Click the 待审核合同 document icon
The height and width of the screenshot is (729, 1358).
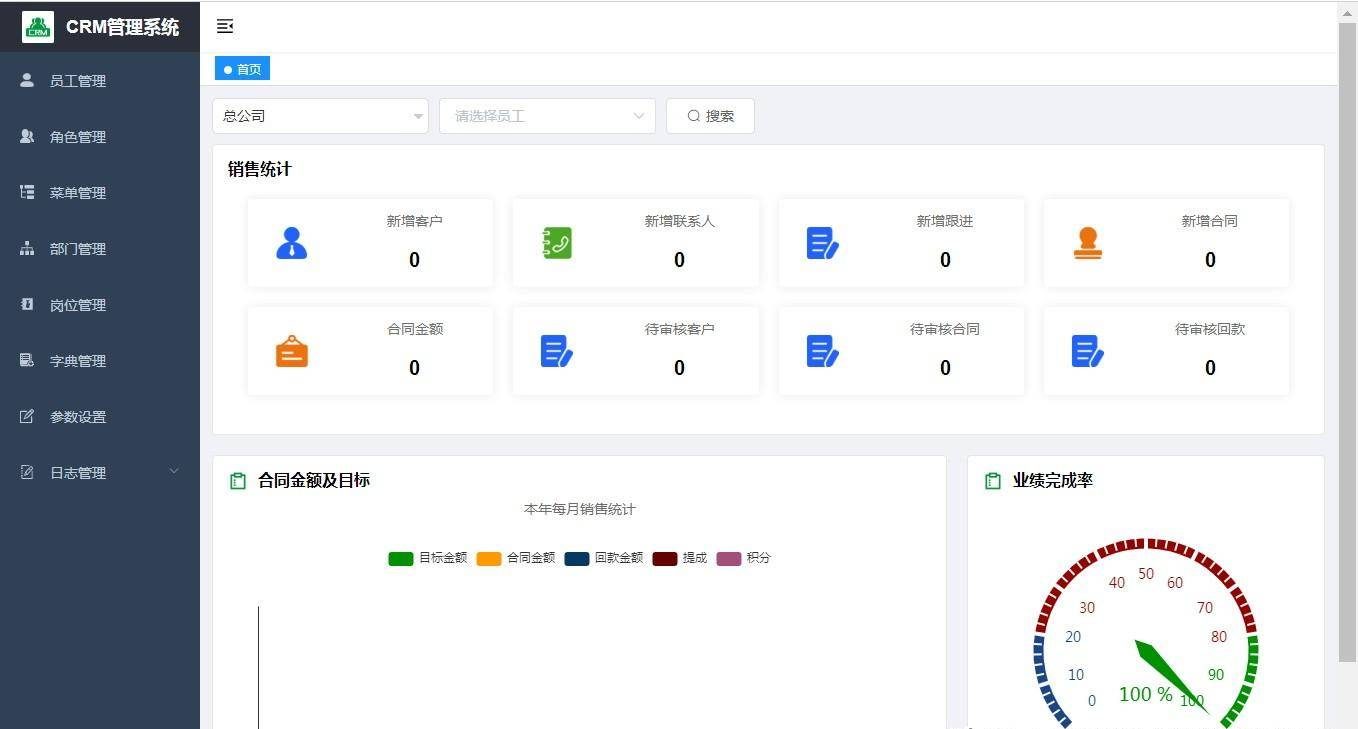[822, 351]
